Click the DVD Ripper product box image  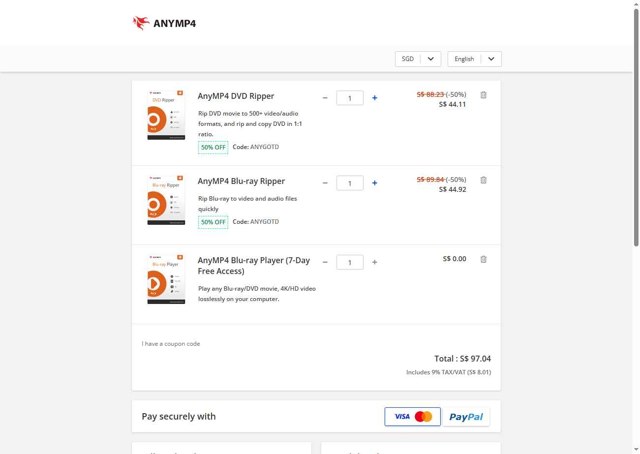166,115
